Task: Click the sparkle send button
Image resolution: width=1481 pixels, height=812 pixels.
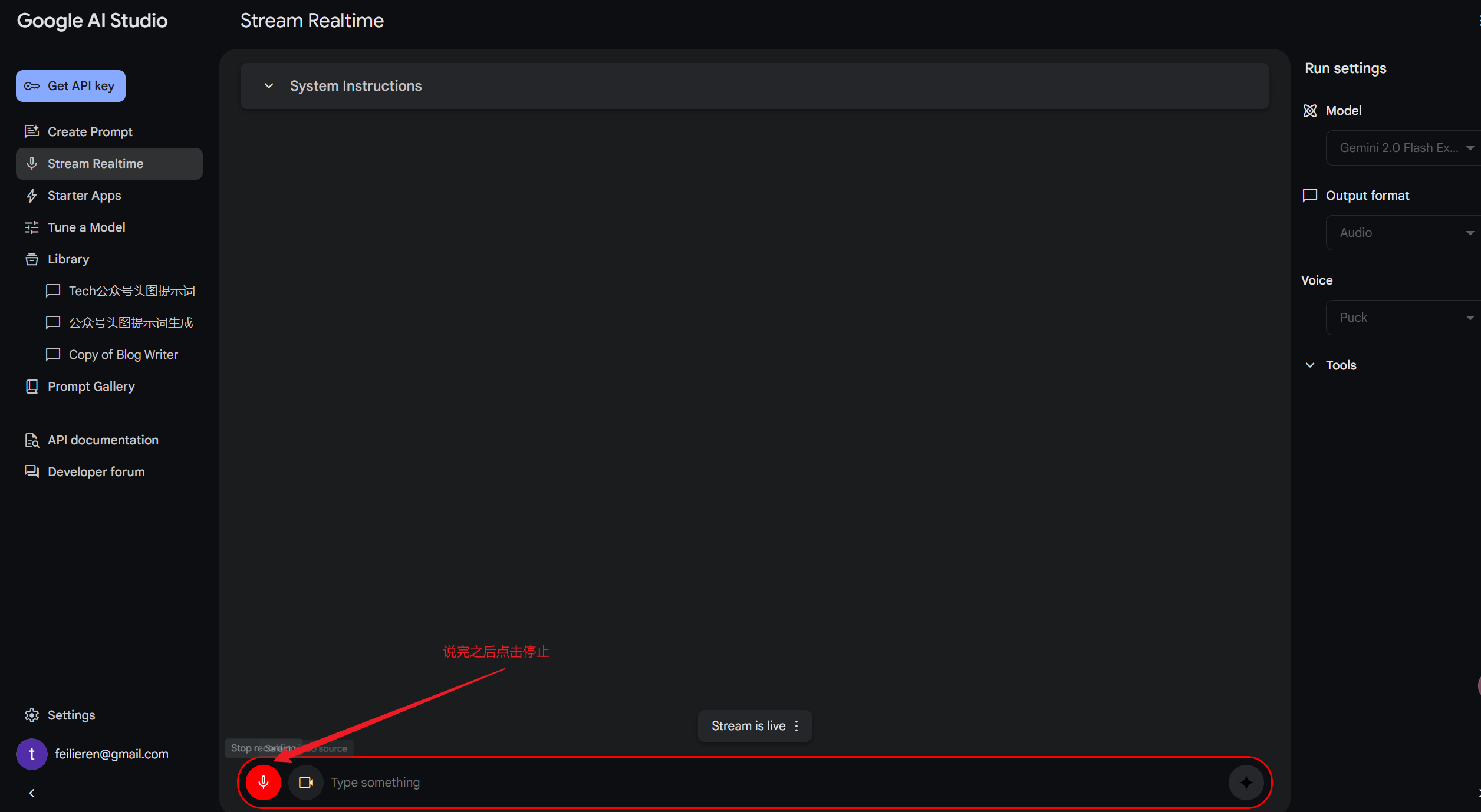Action: tap(1245, 782)
